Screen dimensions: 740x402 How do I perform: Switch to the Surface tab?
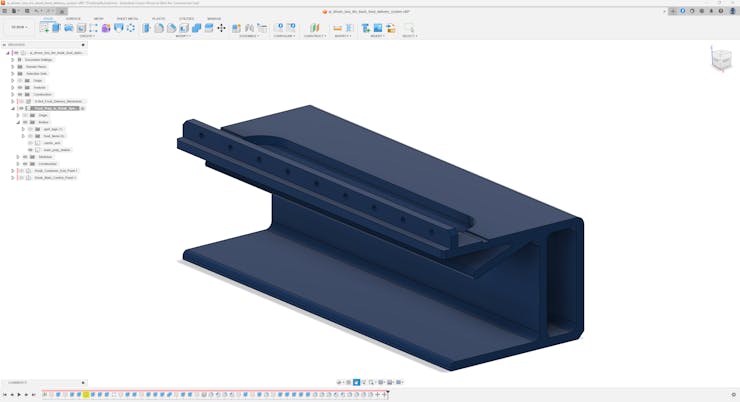(73, 18)
